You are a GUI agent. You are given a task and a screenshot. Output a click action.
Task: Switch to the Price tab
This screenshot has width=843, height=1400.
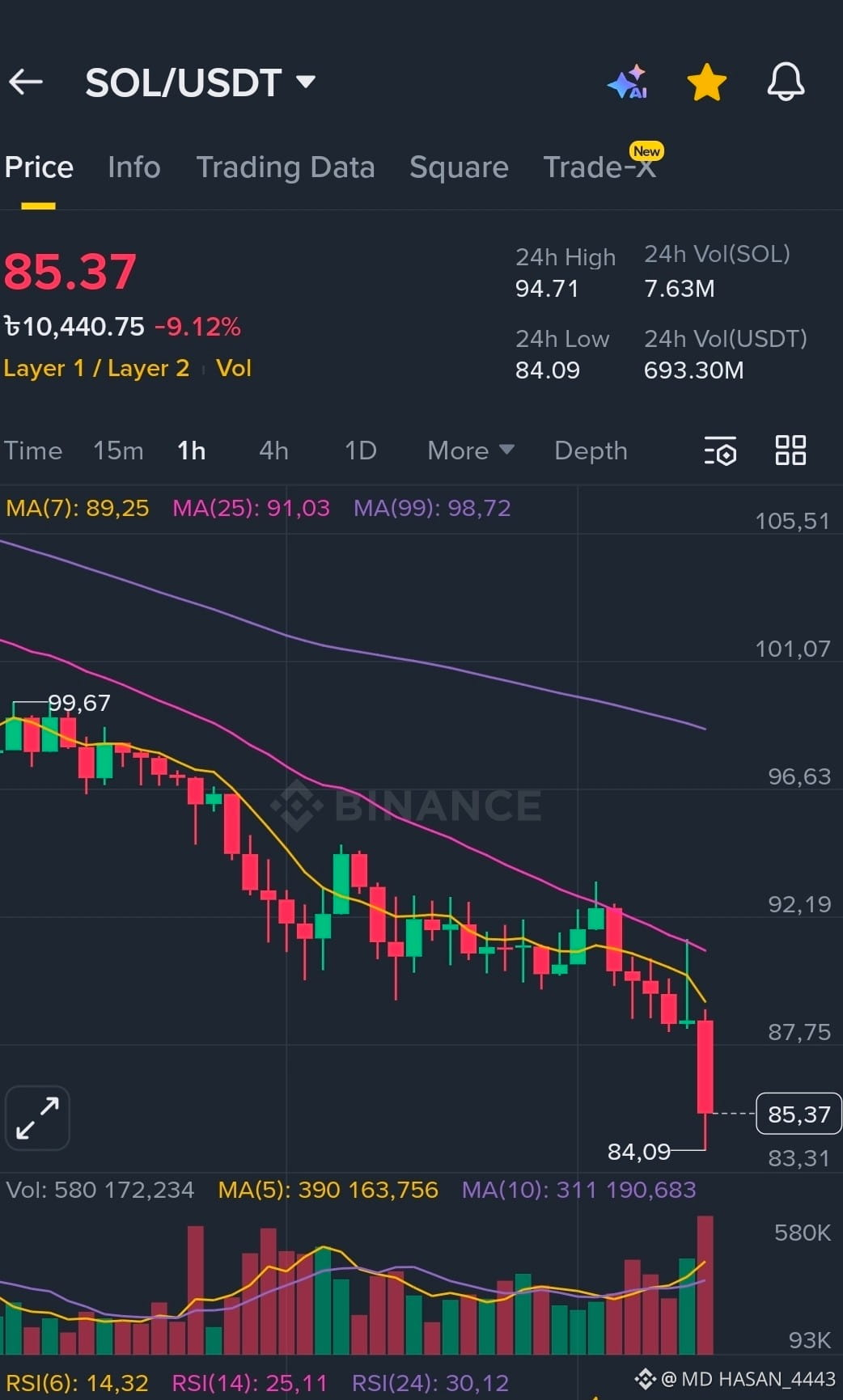(39, 167)
